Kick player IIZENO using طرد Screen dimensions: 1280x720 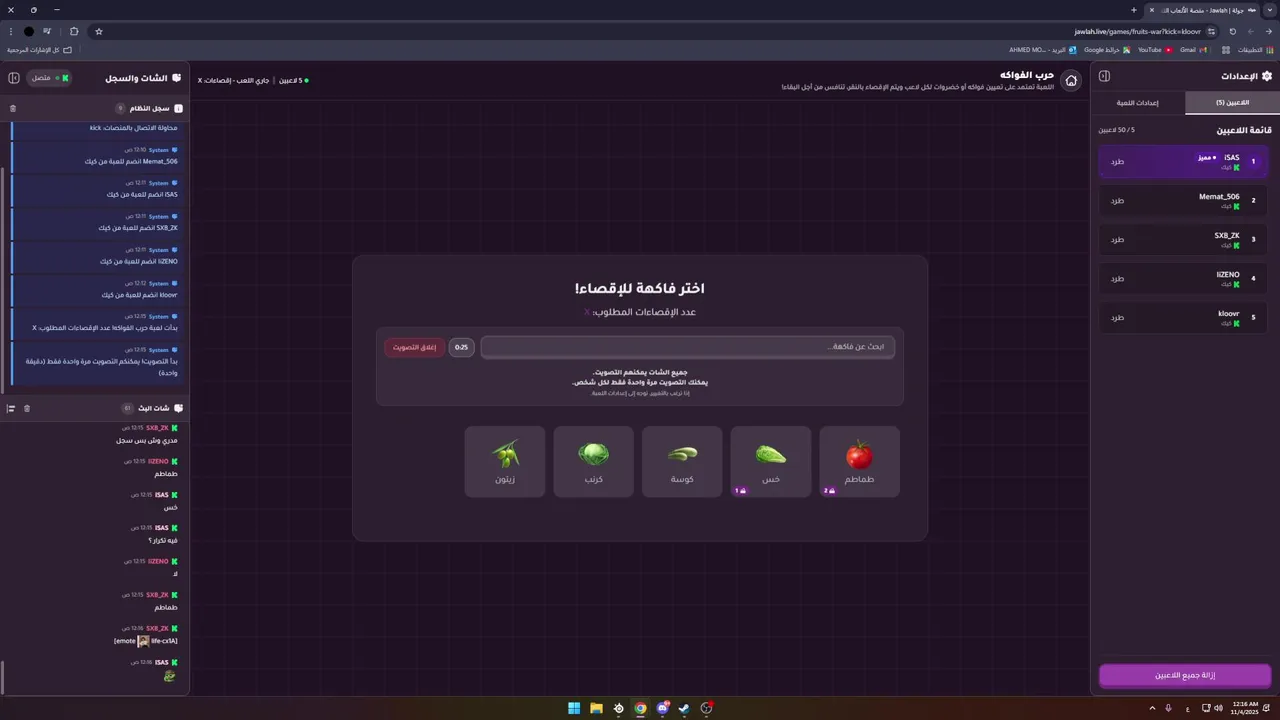click(1118, 279)
